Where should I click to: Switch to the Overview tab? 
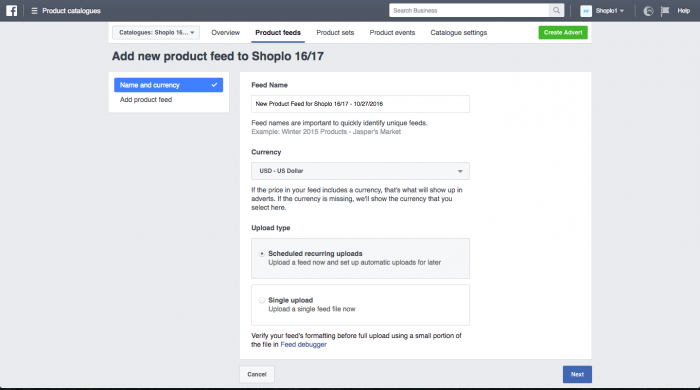[225, 33]
